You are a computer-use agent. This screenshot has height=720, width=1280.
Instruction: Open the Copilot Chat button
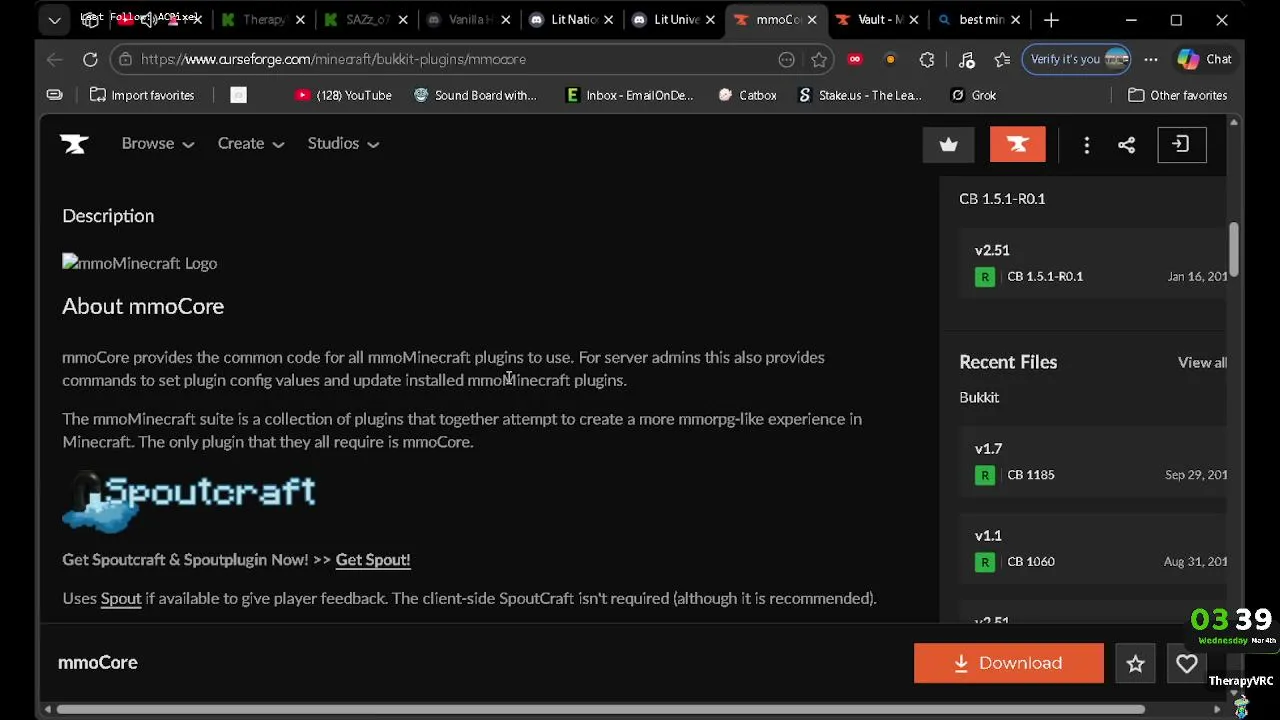[1204, 59]
